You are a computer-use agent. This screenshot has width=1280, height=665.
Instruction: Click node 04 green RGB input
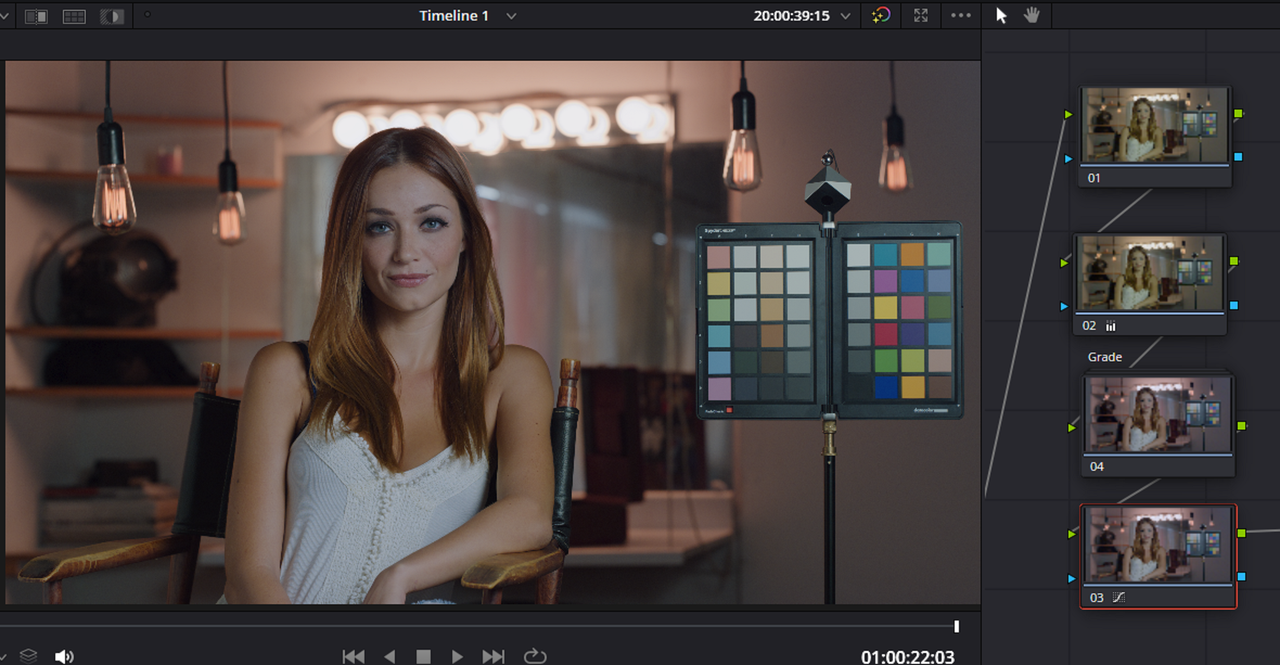click(1073, 427)
